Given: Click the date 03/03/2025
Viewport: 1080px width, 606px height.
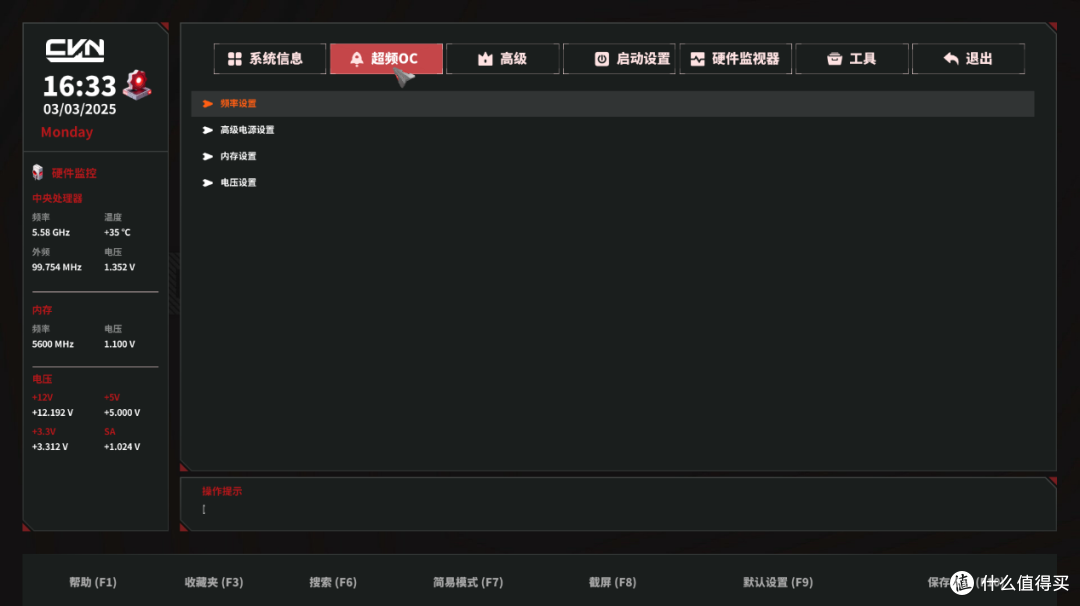Looking at the screenshot, I should point(79,109).
